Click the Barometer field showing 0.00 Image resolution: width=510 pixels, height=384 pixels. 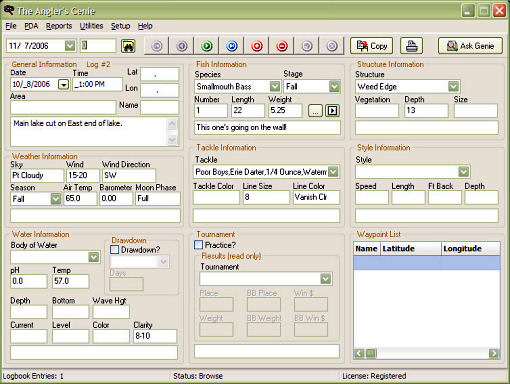coord(116,199)
